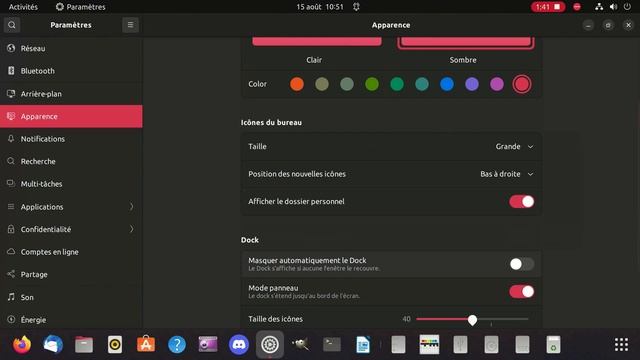
Task: Stop the screen recording indicator 1:41
Action: (x=548, y=7)
